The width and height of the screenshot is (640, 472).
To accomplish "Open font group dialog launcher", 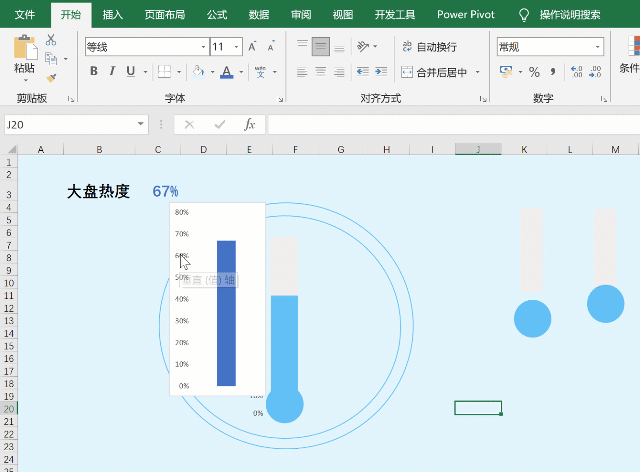I will [x=281, y=99].
